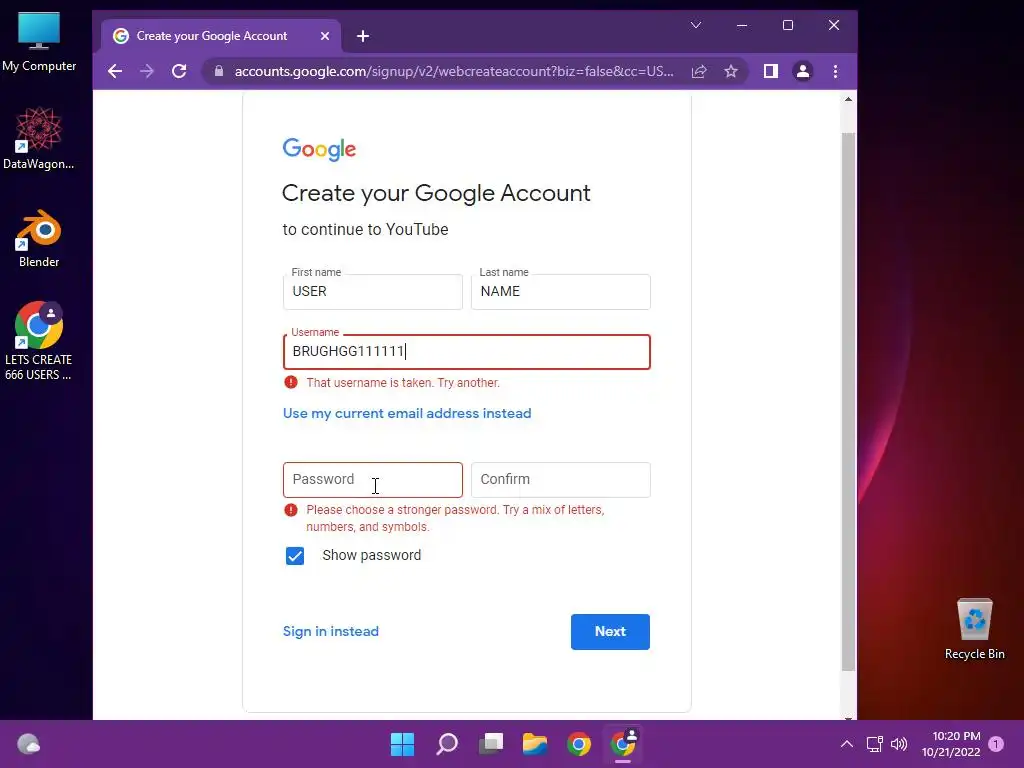This screenshot has width=1024, height=768.
Task: Click Sign in instead link
Action: [330, 632]
